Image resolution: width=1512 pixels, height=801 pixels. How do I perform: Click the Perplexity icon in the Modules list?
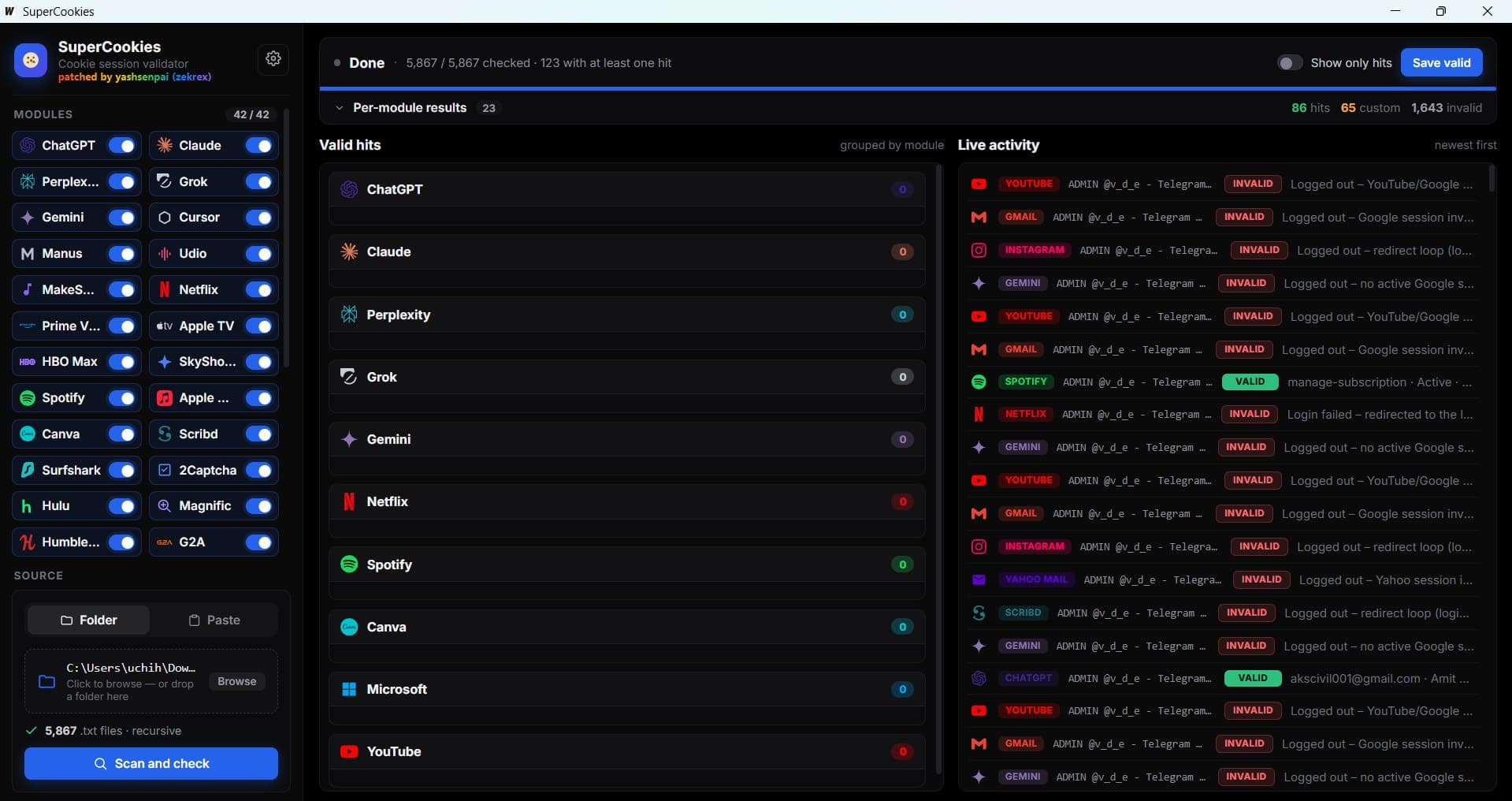pos(28,181)
